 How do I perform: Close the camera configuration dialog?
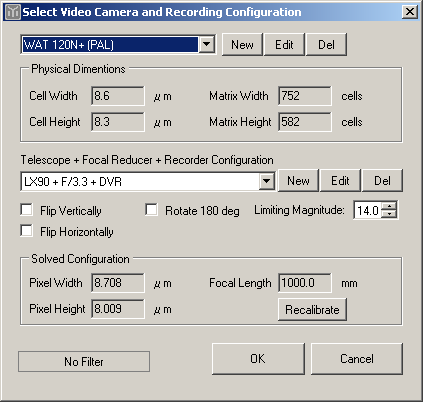[410, 12]
